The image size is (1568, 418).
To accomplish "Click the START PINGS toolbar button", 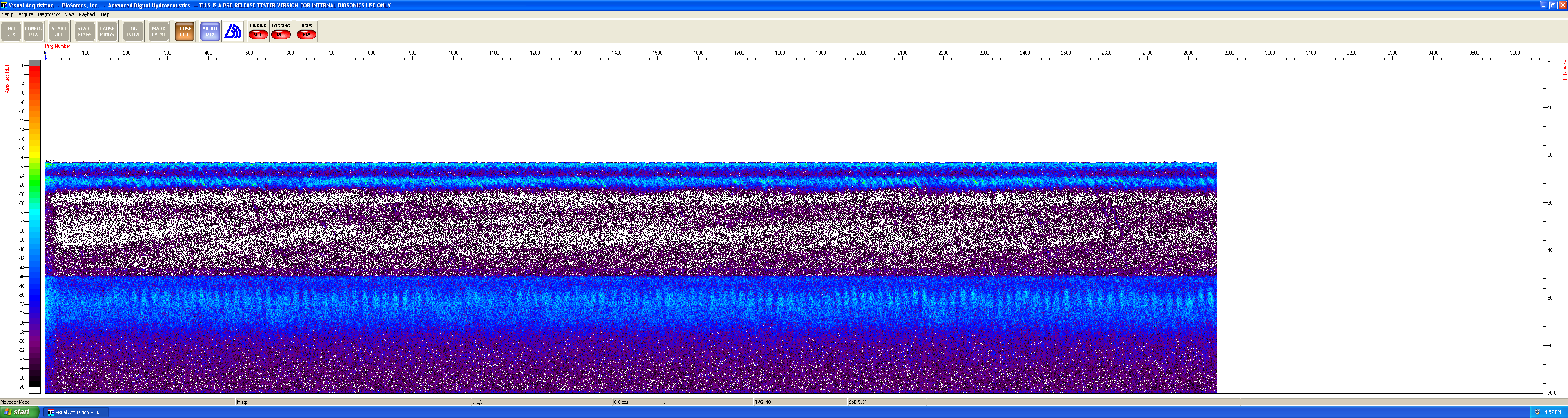I will [x=85, y=31].
